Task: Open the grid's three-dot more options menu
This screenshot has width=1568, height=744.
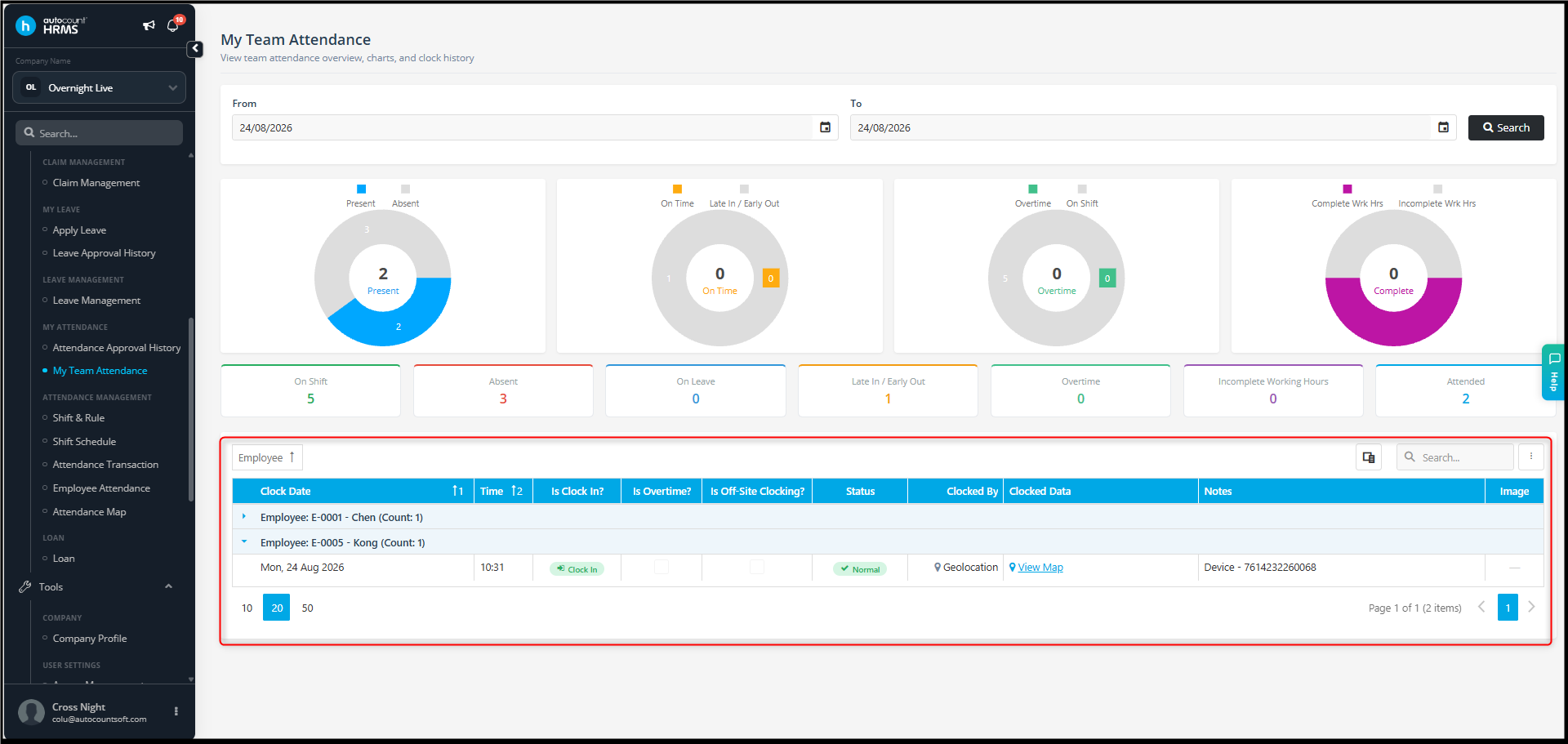Action: coord(1531,457)
